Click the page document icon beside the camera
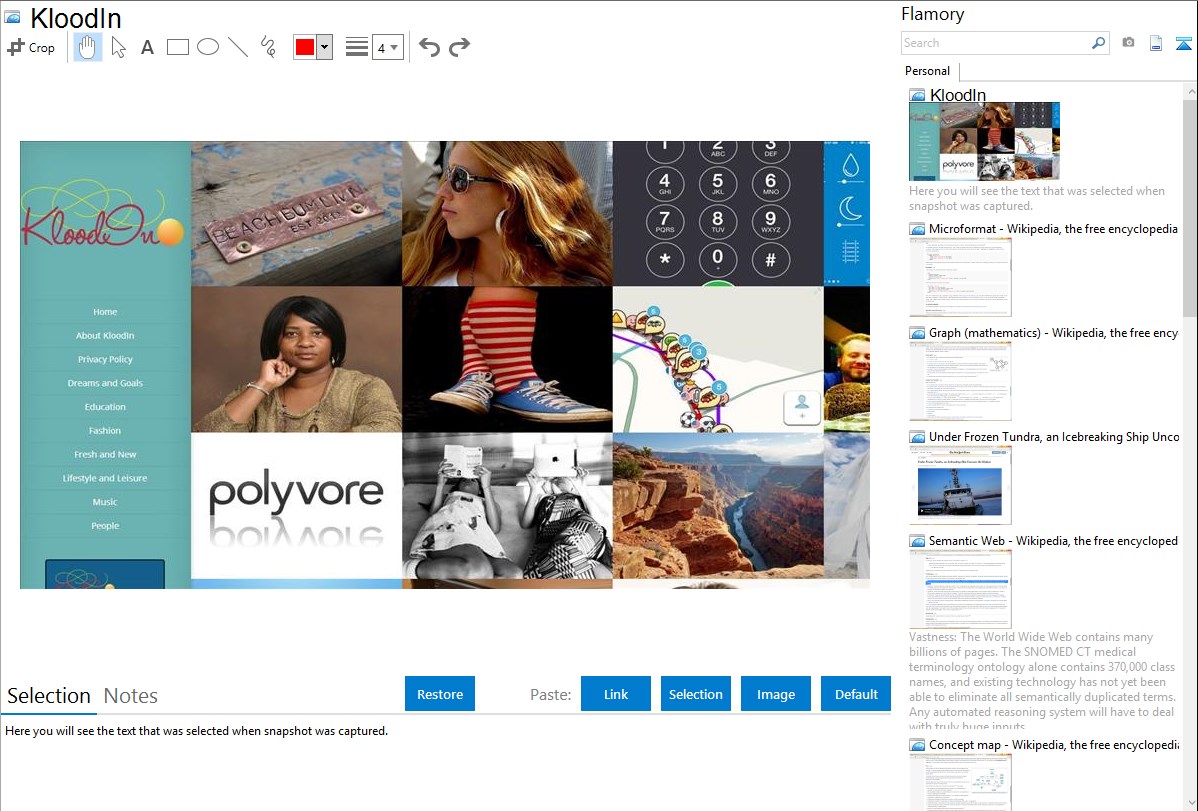Image resolution: width=1198 pixels, height=811 pixels. coord(1156,43)
